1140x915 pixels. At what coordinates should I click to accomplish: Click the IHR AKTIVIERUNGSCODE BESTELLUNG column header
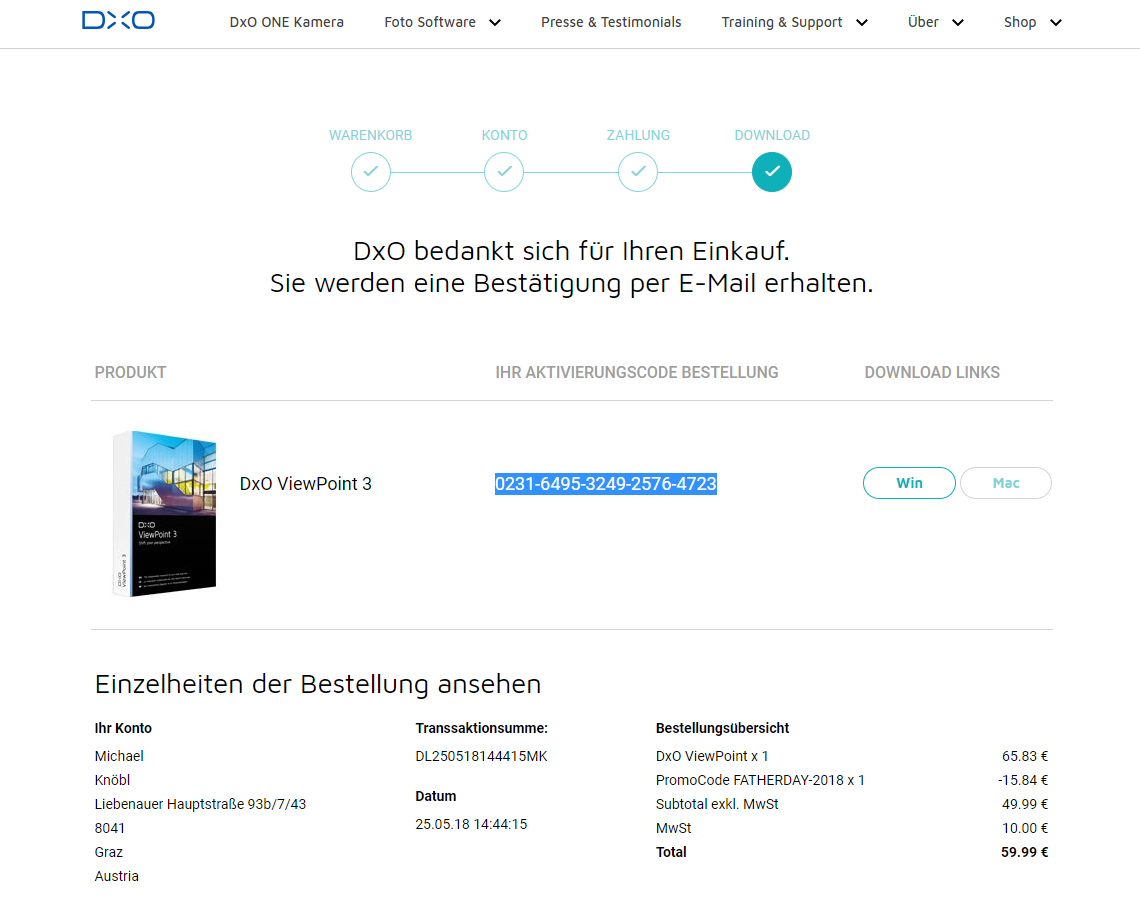point(637,373)
